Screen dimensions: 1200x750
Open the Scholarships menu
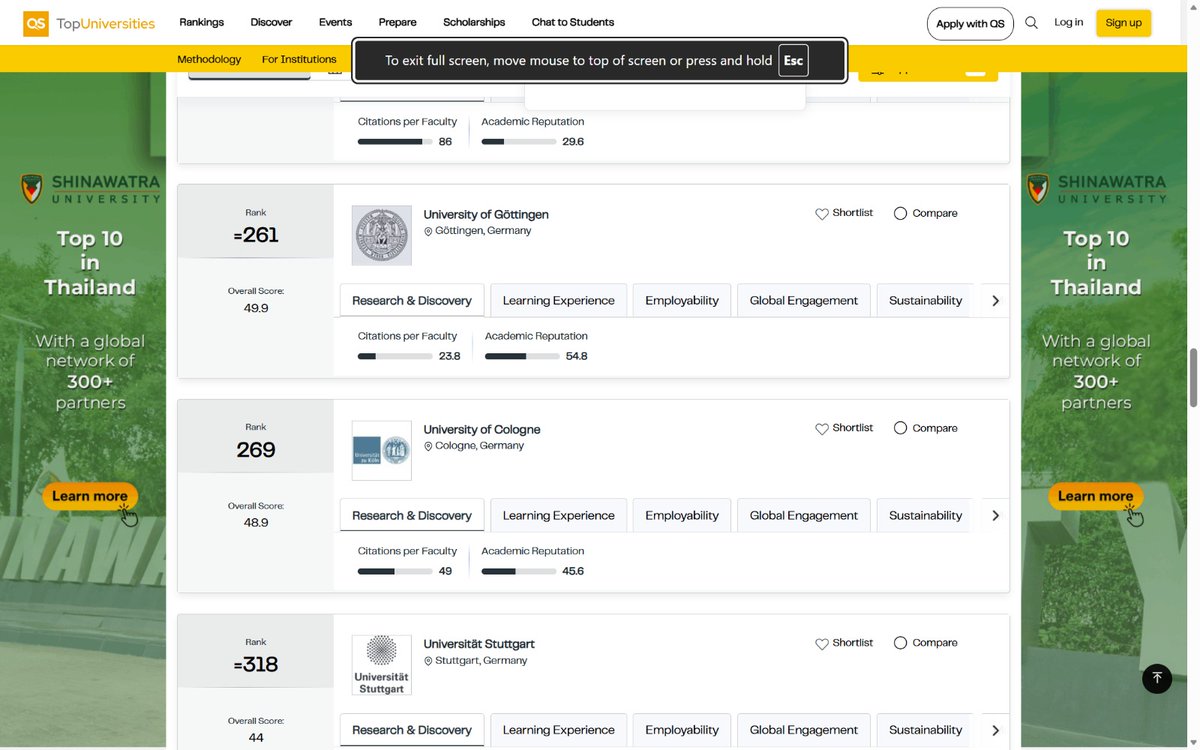tap(474, 22)
